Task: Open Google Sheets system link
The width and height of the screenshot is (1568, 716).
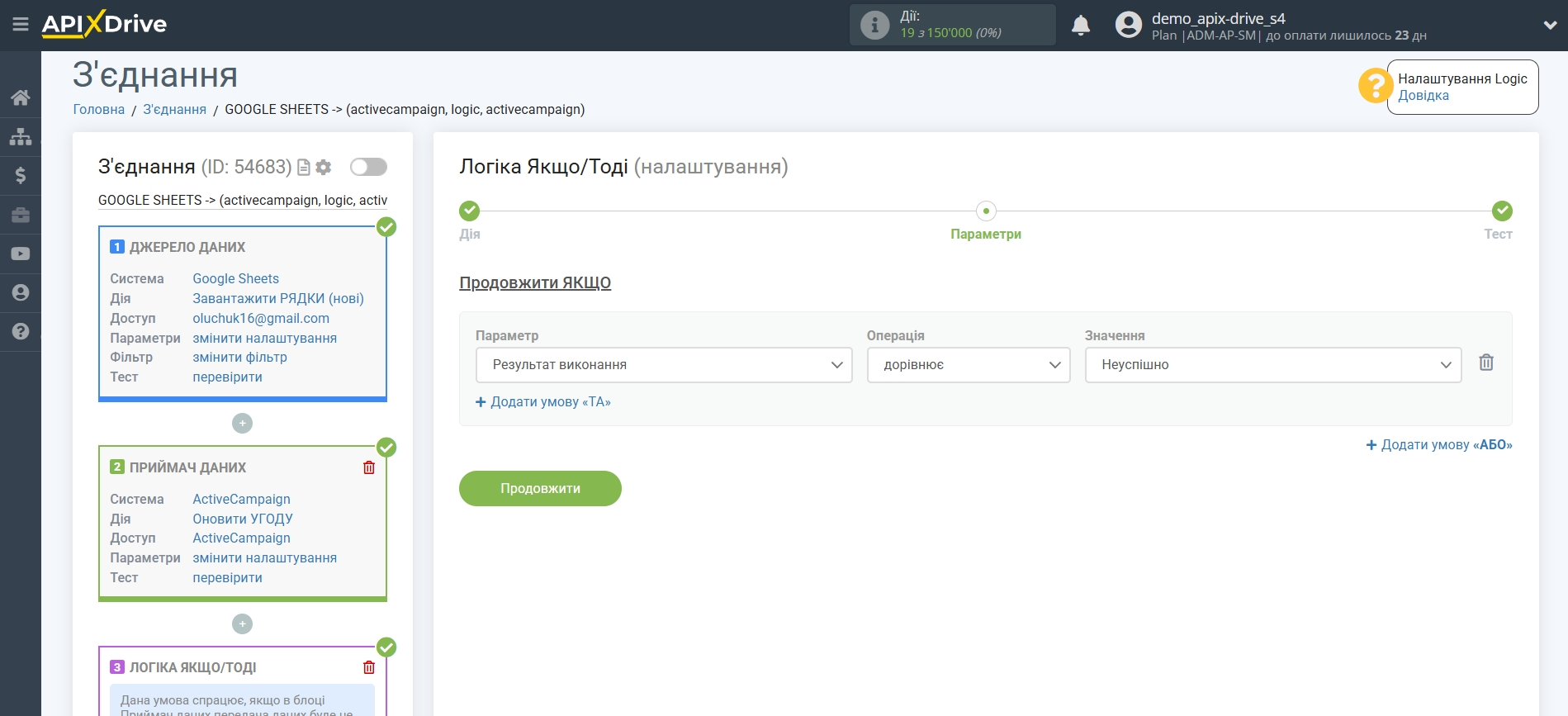Action: coord(235,279)
